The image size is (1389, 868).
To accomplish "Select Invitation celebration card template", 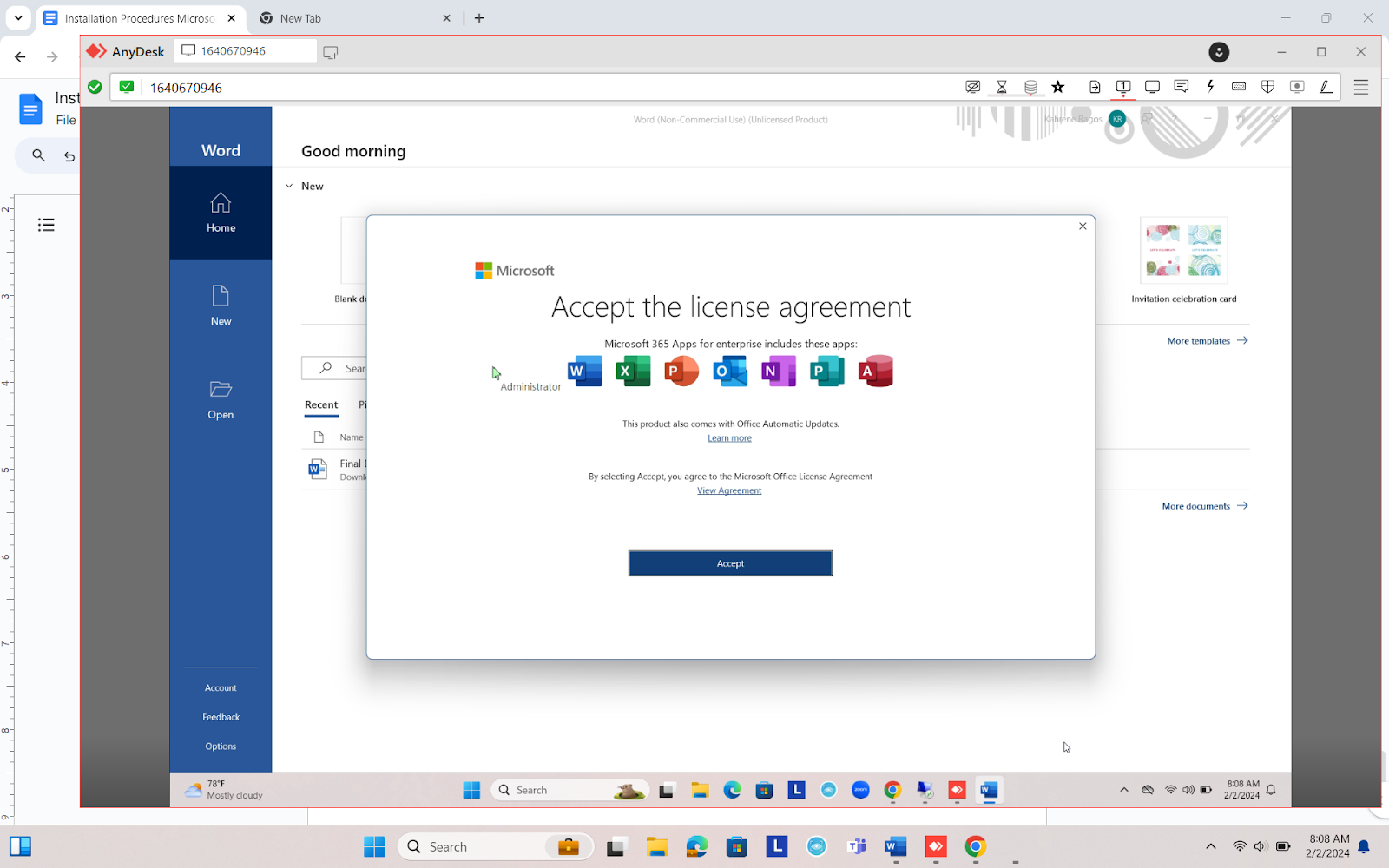I will [1184, 260].
